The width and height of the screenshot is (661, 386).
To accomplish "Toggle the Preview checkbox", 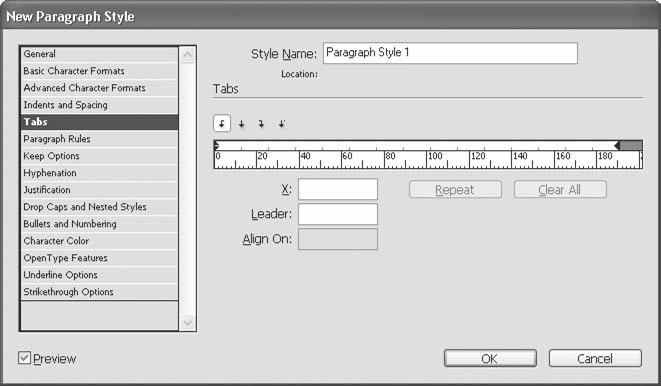I will pyautogui.click(x=24, y=358).
